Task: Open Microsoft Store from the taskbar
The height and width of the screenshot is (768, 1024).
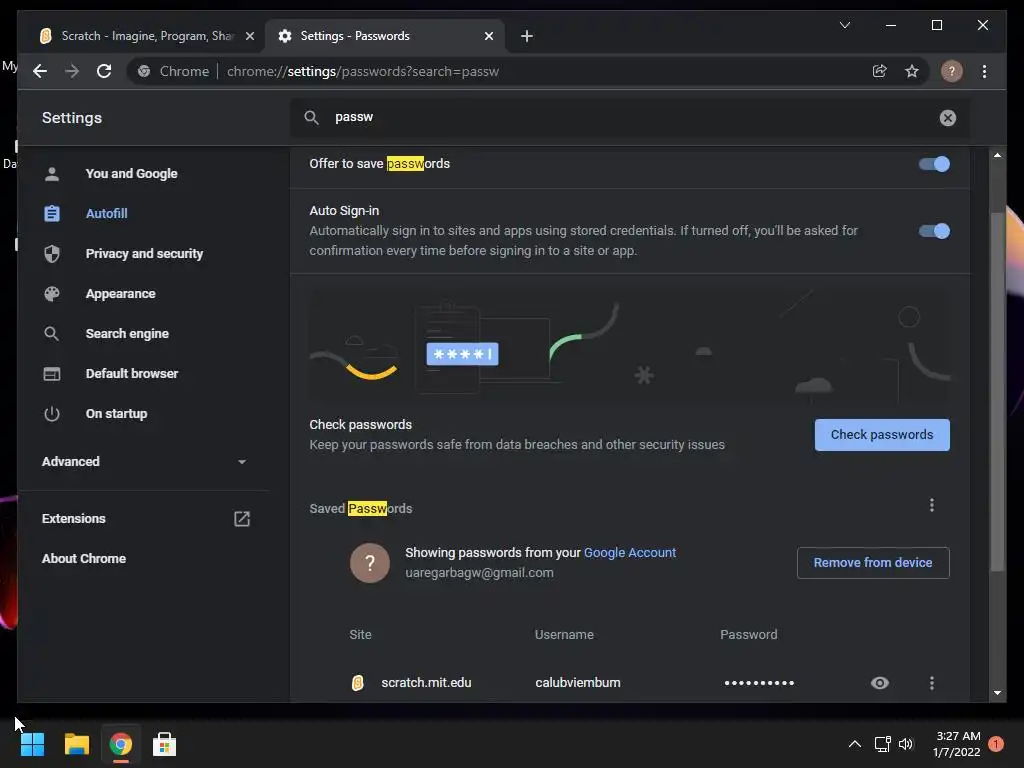Action: [165, 744]
